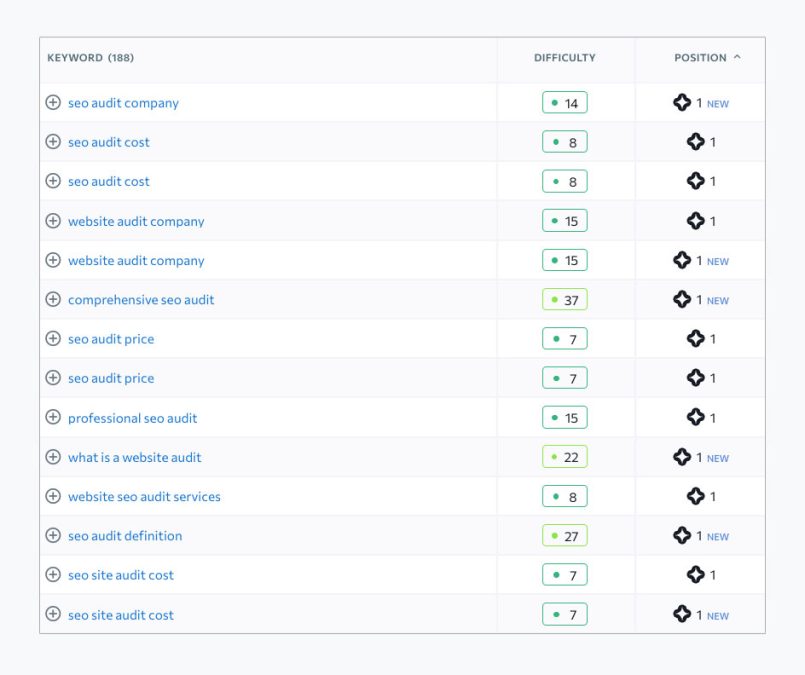Image resolution: width=805 pixels, height=675 pixels.
Task: Click plus icon of 'seo site audit cost' row without NEW
Action: click(53, 574)
